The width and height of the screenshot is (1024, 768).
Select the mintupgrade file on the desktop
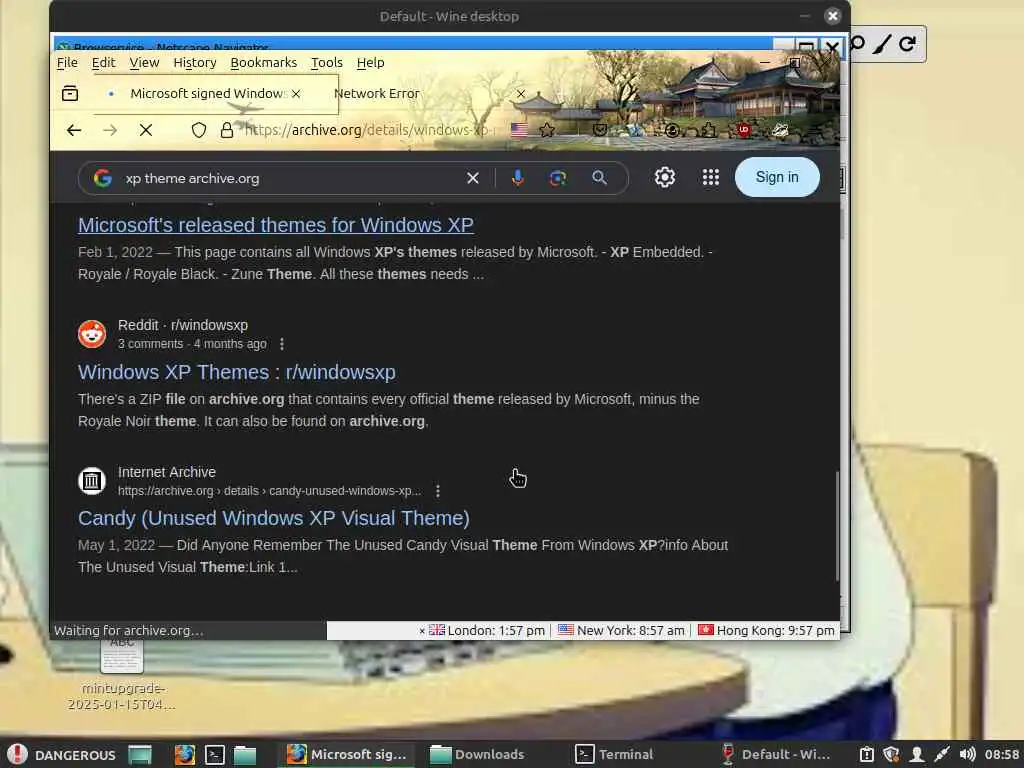(x=121, y=673)
